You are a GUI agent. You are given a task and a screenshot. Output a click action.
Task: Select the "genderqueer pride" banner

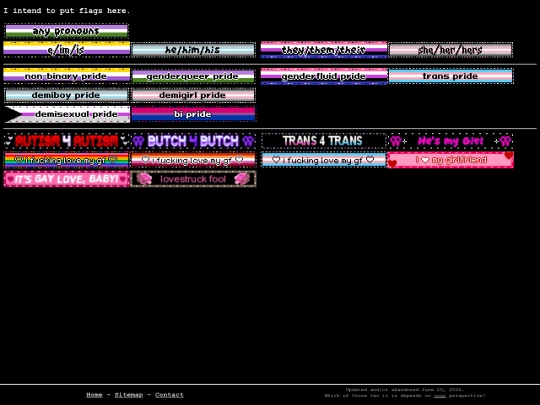pyautogui.click(x=193, y=76)
